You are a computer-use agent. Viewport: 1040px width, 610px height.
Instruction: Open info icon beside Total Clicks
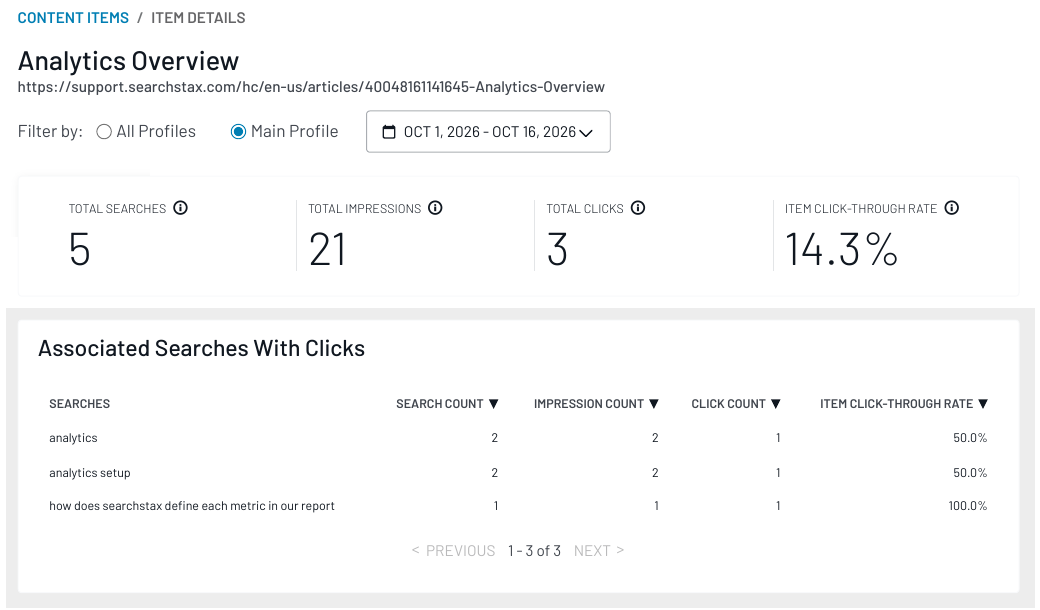click(x=638, y=208)
